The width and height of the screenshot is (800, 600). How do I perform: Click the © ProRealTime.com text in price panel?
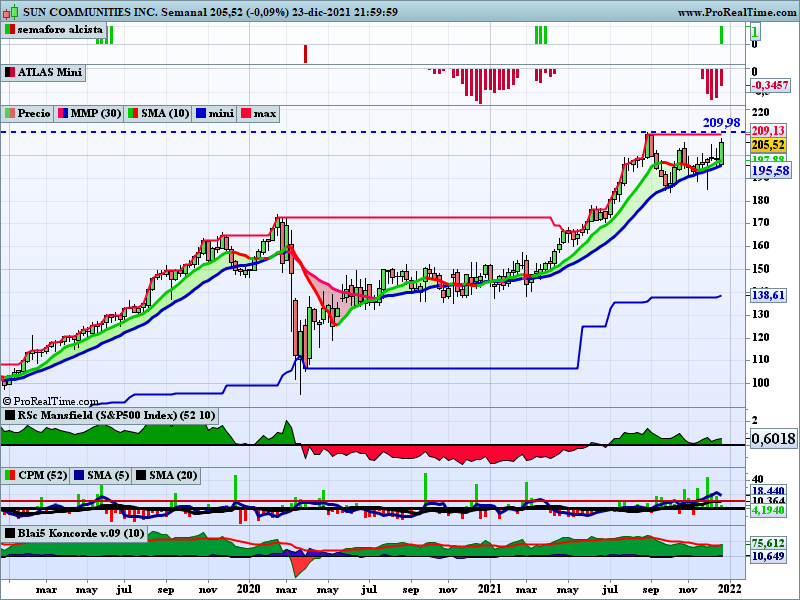(x=51, y=402)
